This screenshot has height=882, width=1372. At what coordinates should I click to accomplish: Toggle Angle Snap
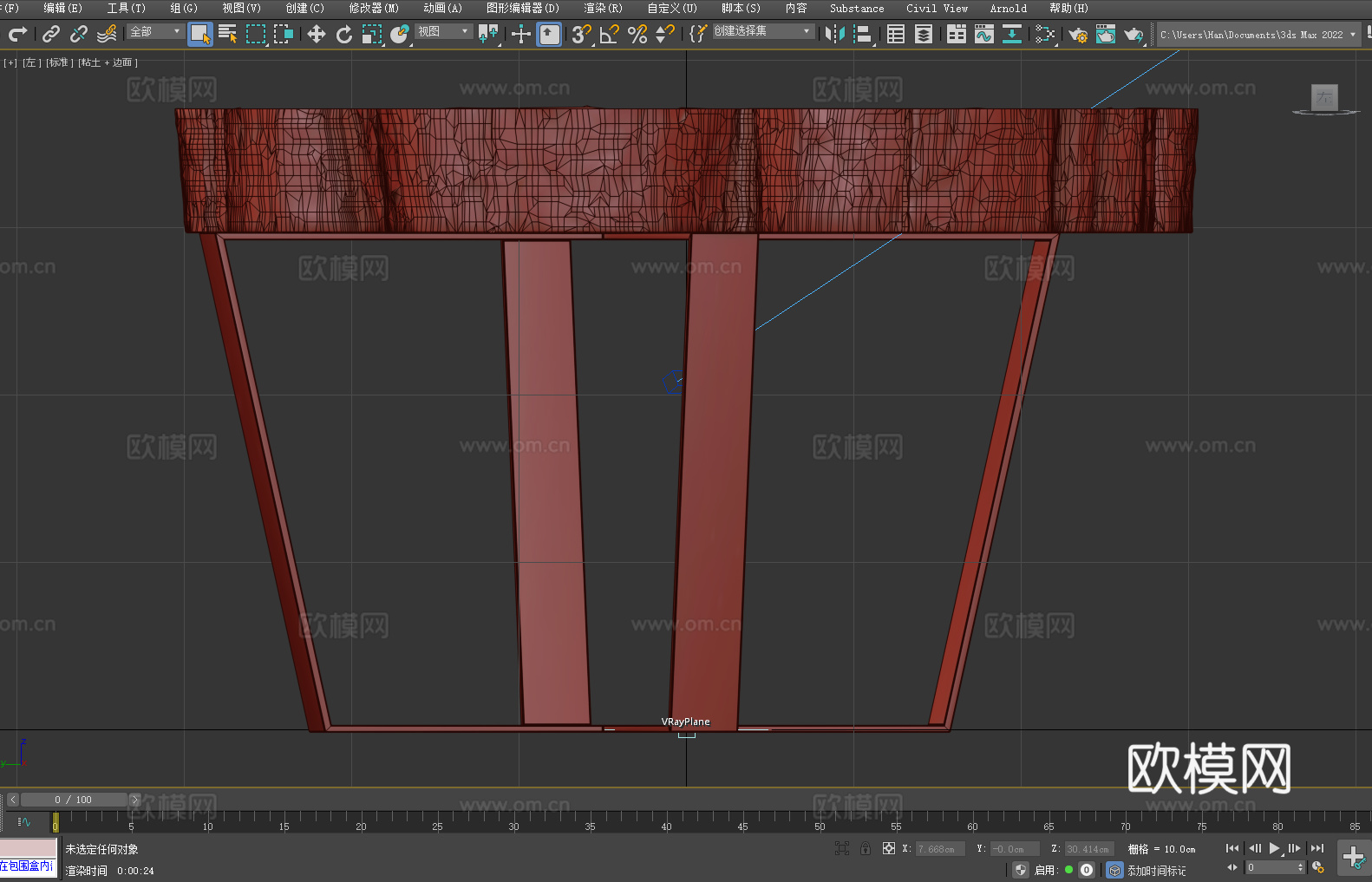(610, 34)
